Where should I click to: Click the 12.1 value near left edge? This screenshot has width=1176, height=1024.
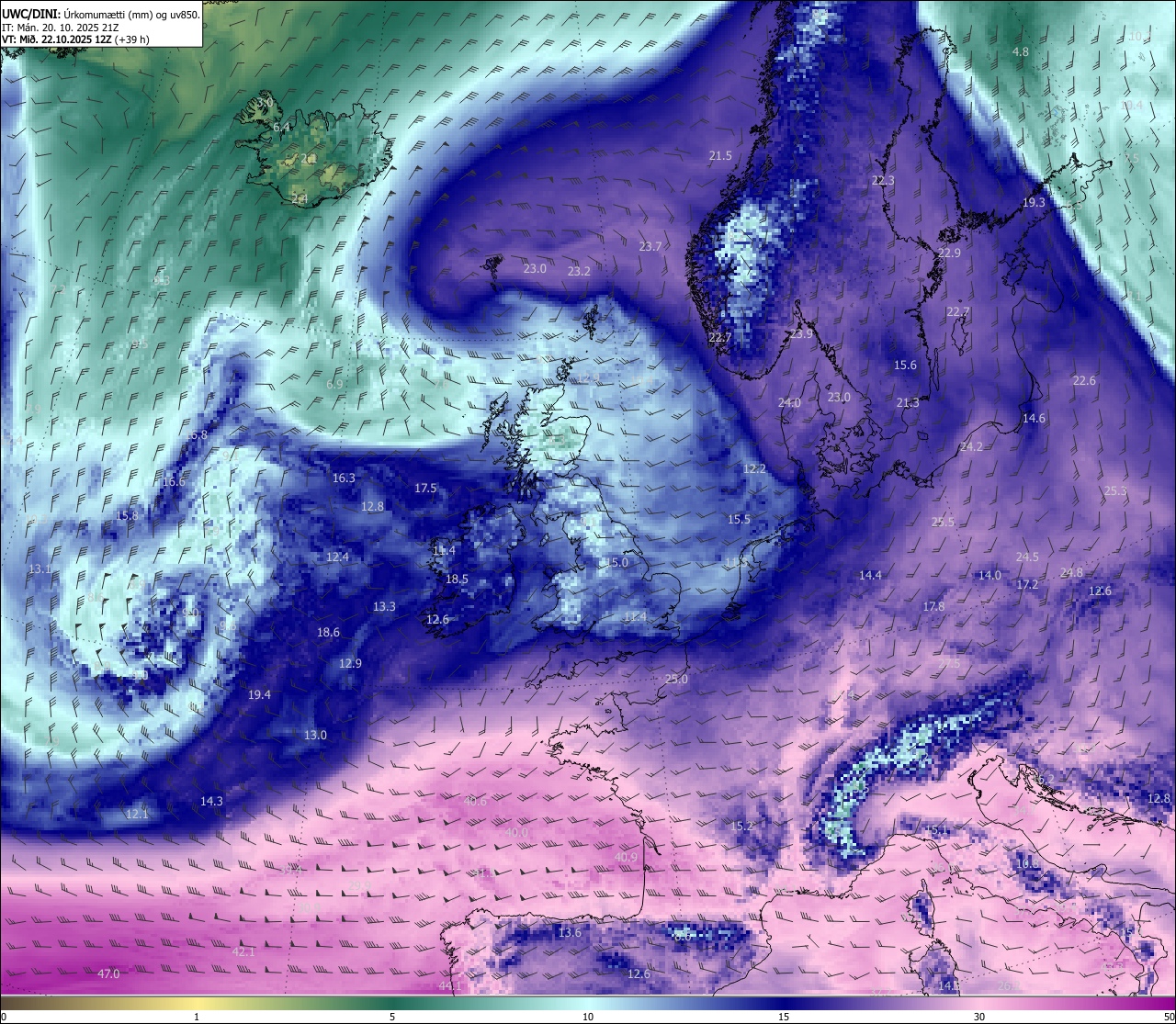[x=137, y=814]
